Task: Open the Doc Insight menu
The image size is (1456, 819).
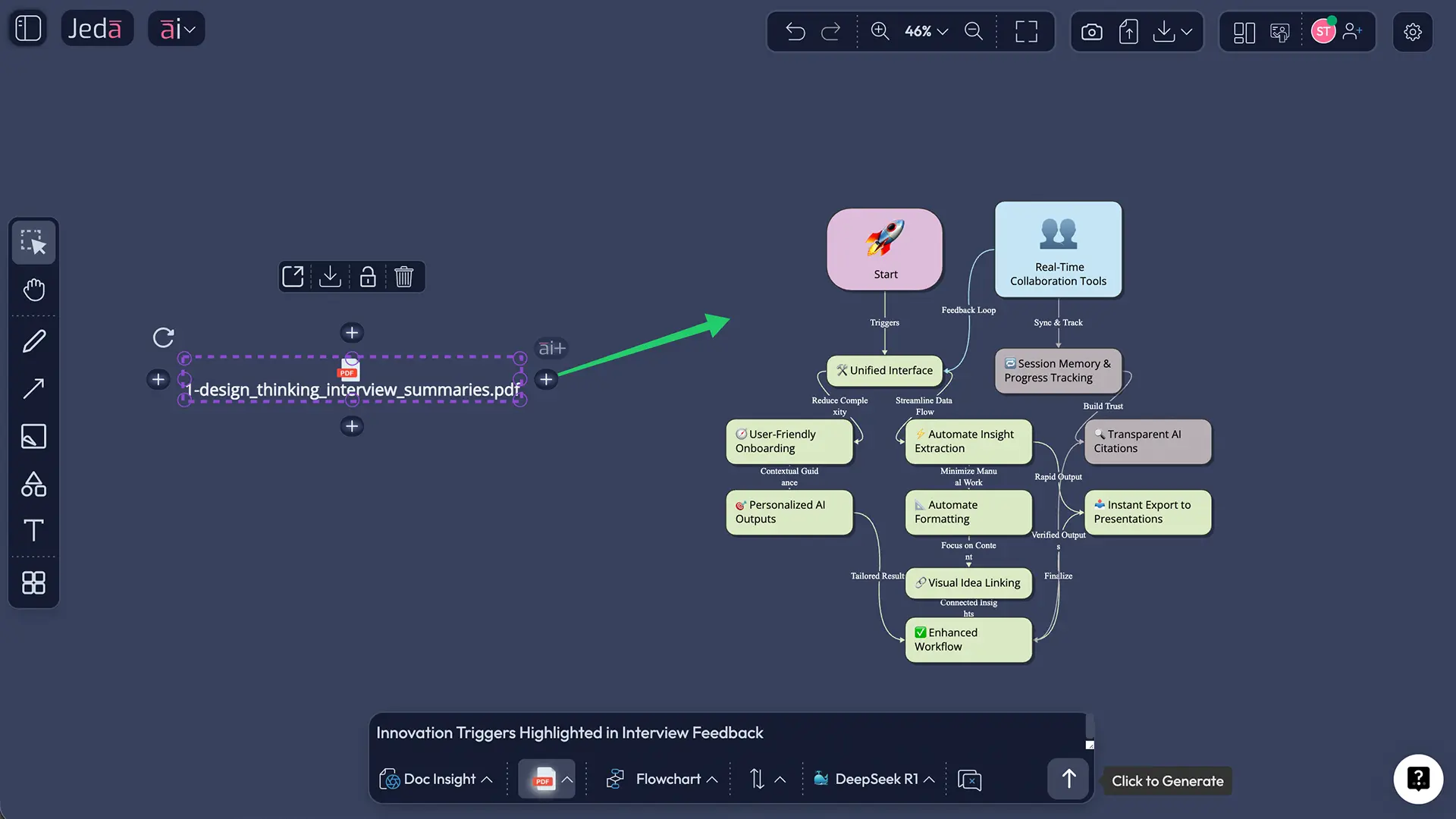Action: coord(436,779)
